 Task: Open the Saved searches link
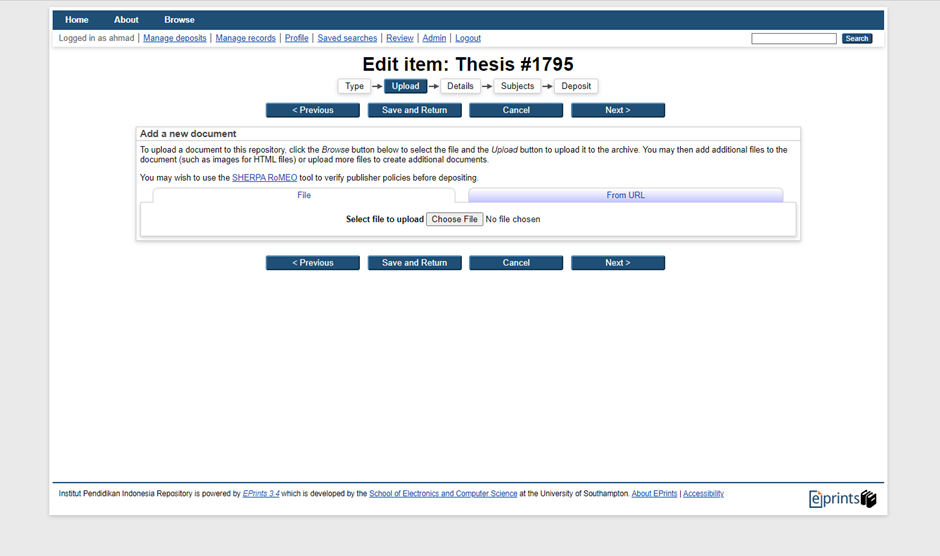[x=347, y=38]
